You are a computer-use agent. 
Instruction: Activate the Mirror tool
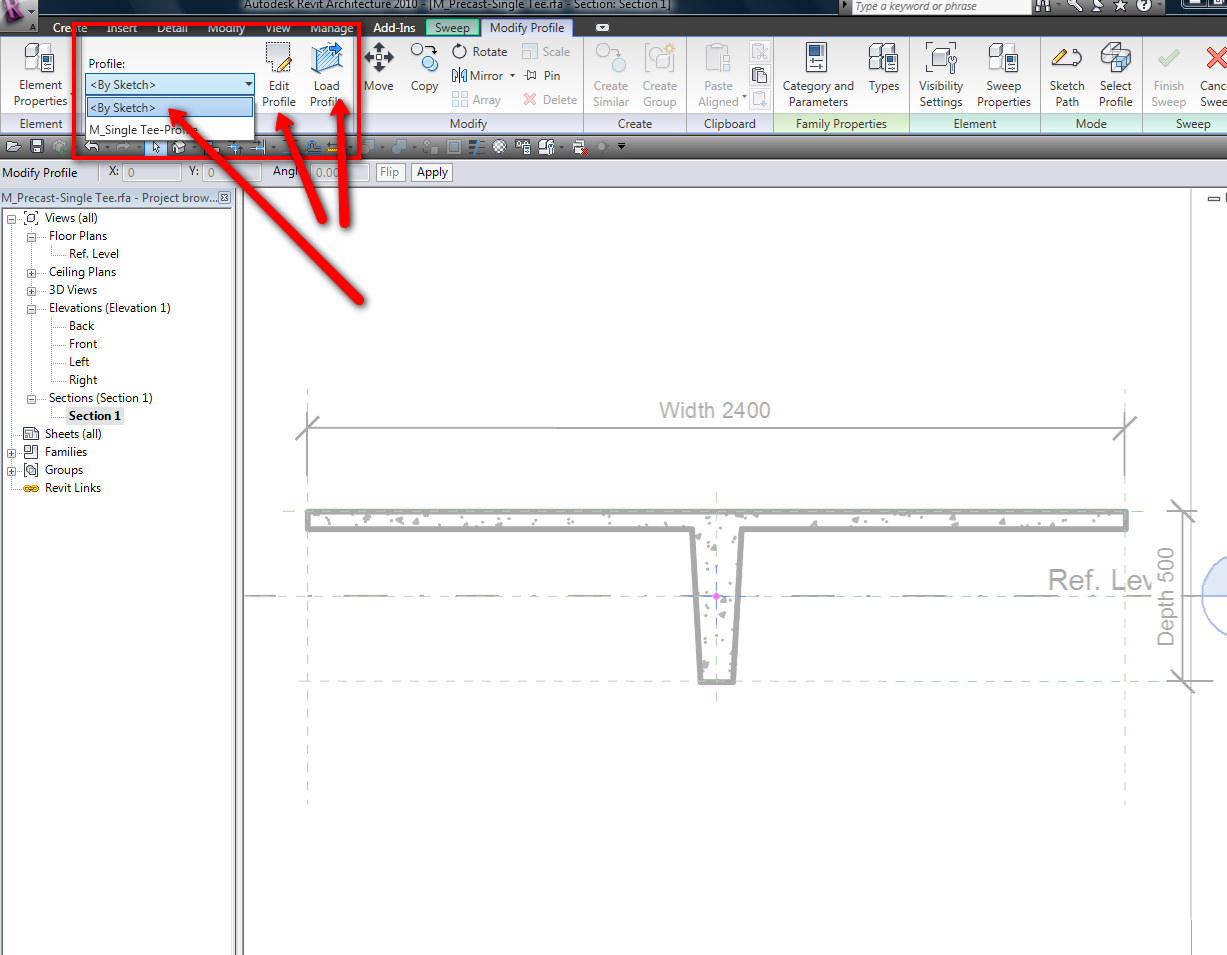[478, 75]
